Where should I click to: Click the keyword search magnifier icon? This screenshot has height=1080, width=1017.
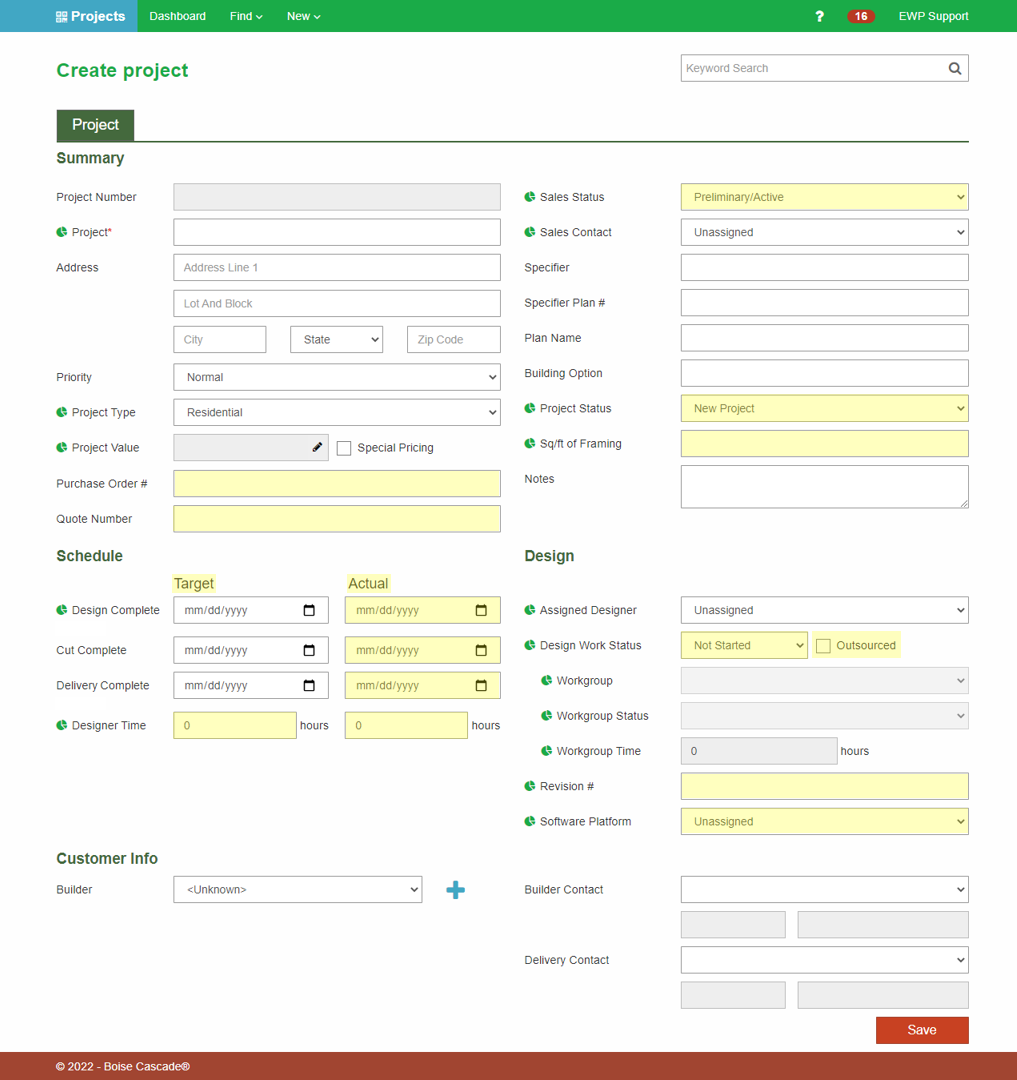(x=954, y=68)
